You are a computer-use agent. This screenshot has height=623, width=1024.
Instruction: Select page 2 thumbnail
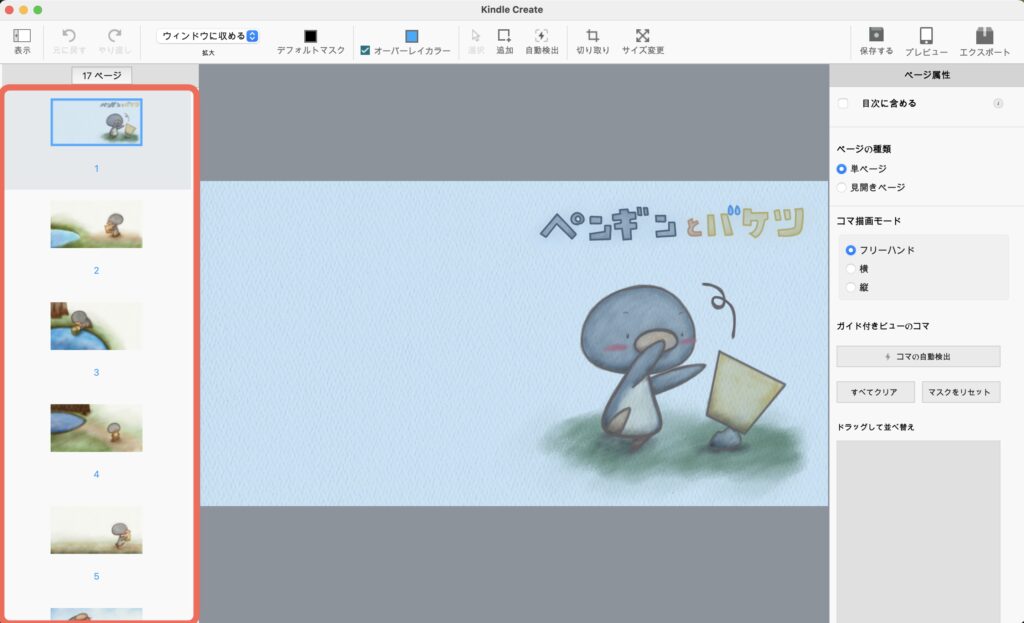pyautogui.click(x=97, y=224)
